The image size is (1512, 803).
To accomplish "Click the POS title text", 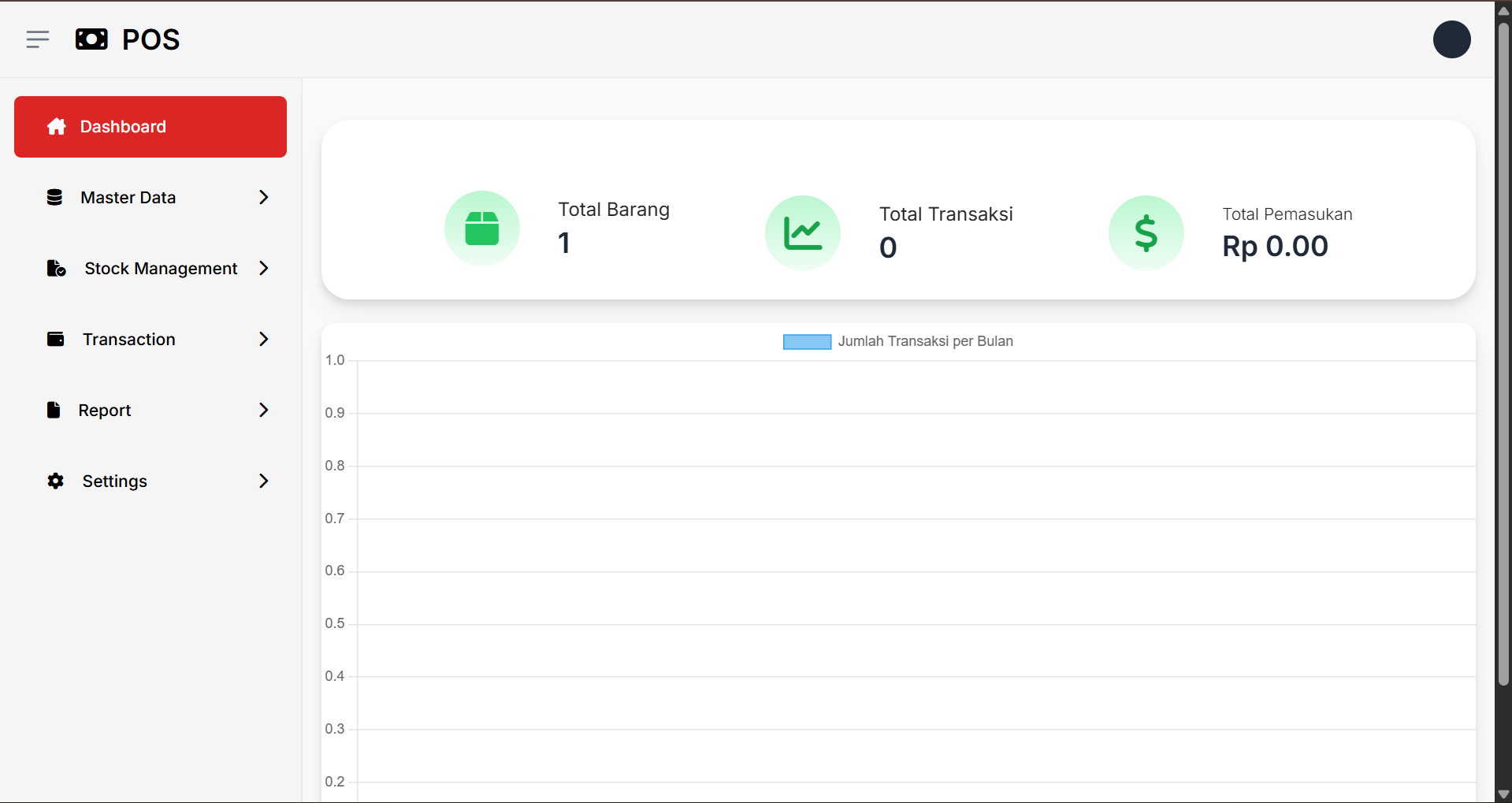I will pyautogui.click(x=150, y=39).
